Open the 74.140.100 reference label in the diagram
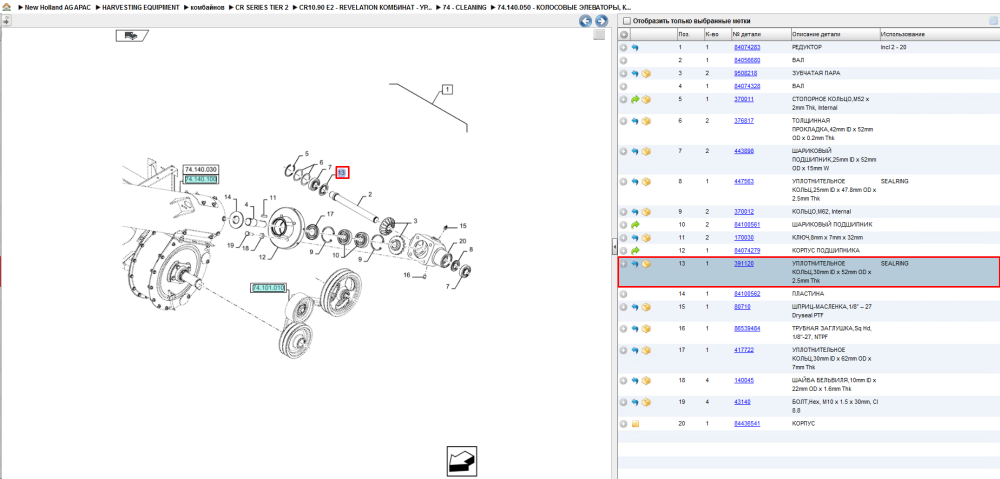 [201, 180]
